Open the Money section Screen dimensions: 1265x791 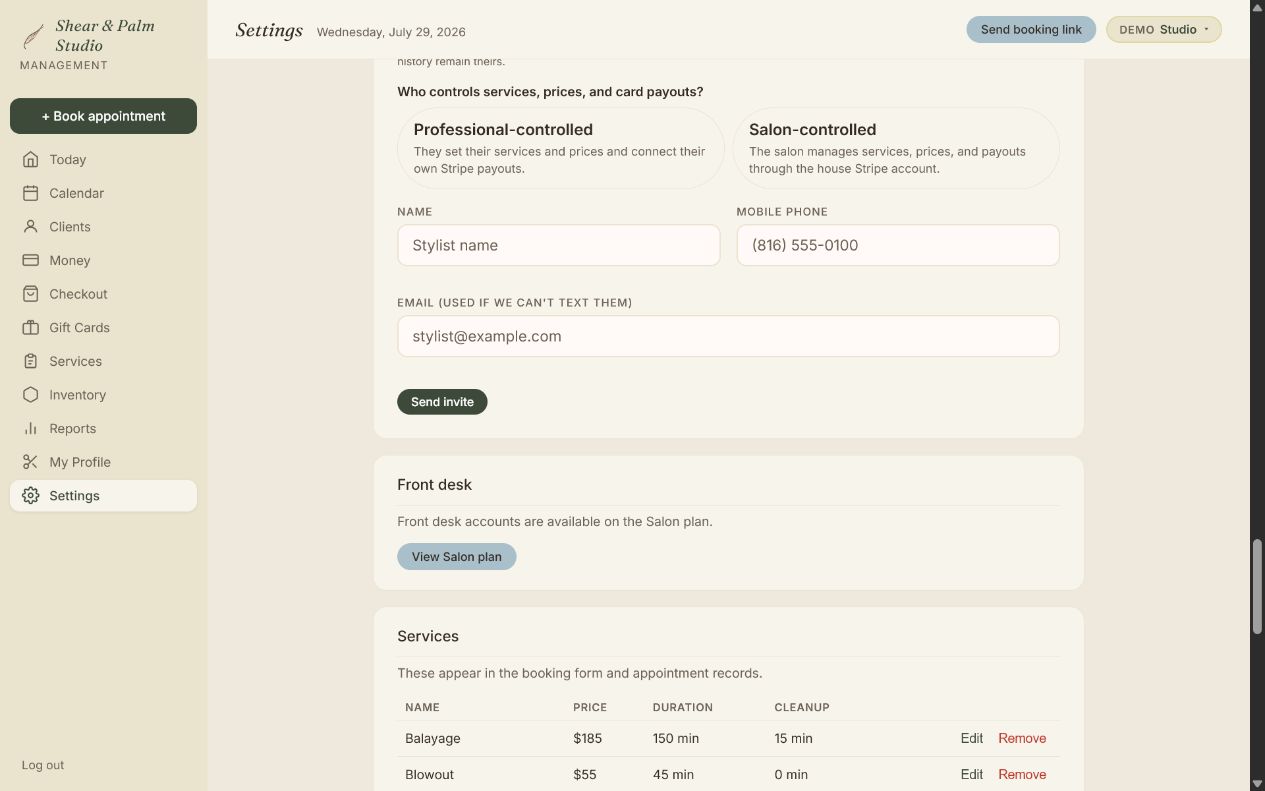point(103,260)
